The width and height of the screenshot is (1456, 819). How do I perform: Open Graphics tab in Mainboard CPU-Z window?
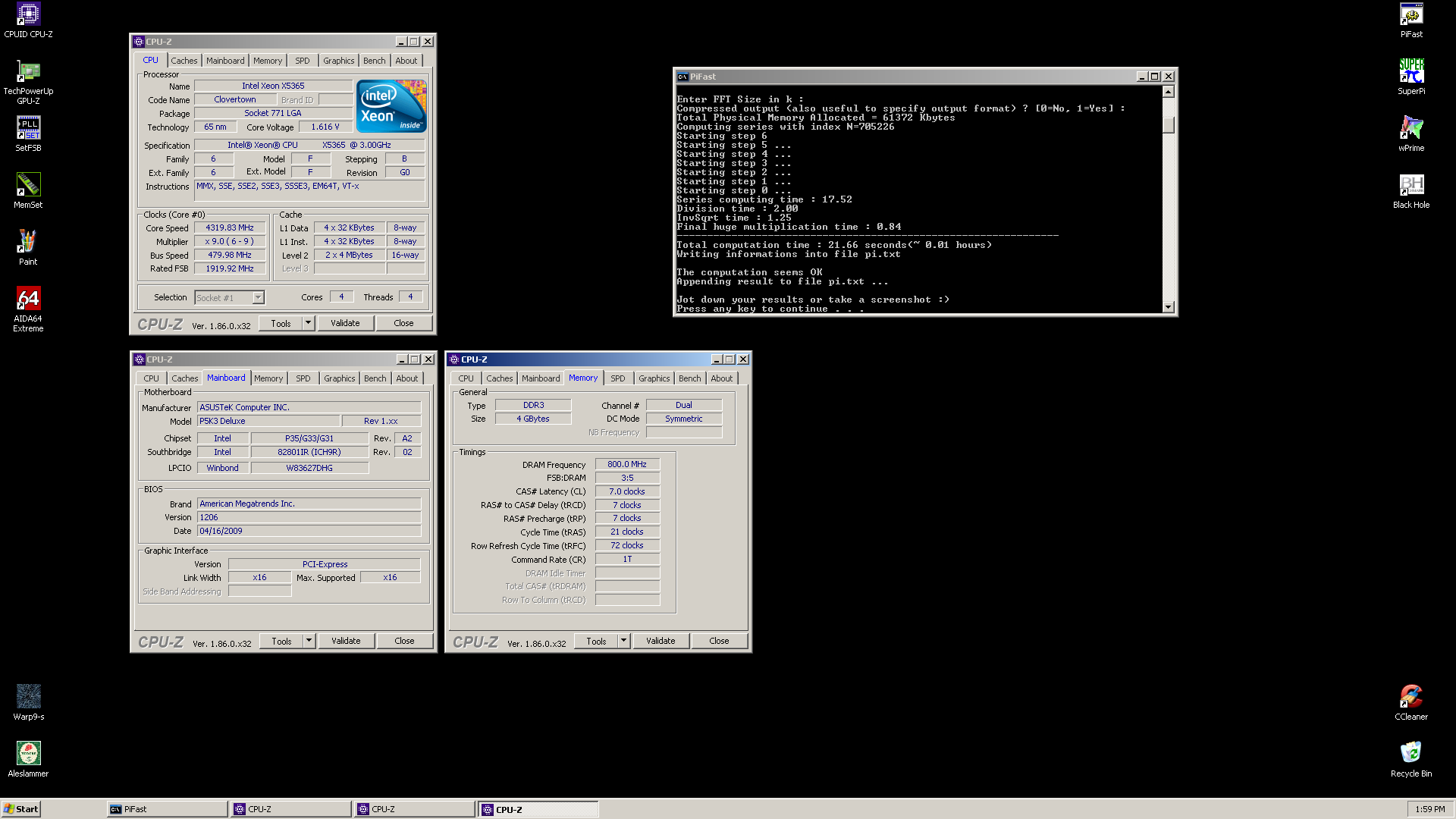point(340,378)
